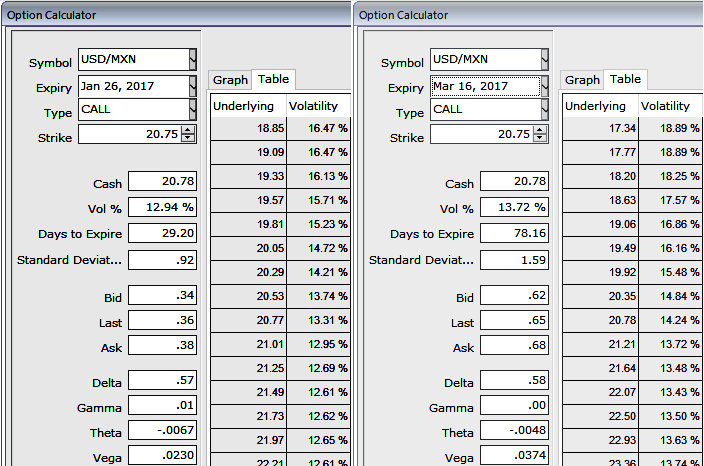Click Bid field showing .62
Viewport: 704px width, 466px height.
[x=515, y=295]
